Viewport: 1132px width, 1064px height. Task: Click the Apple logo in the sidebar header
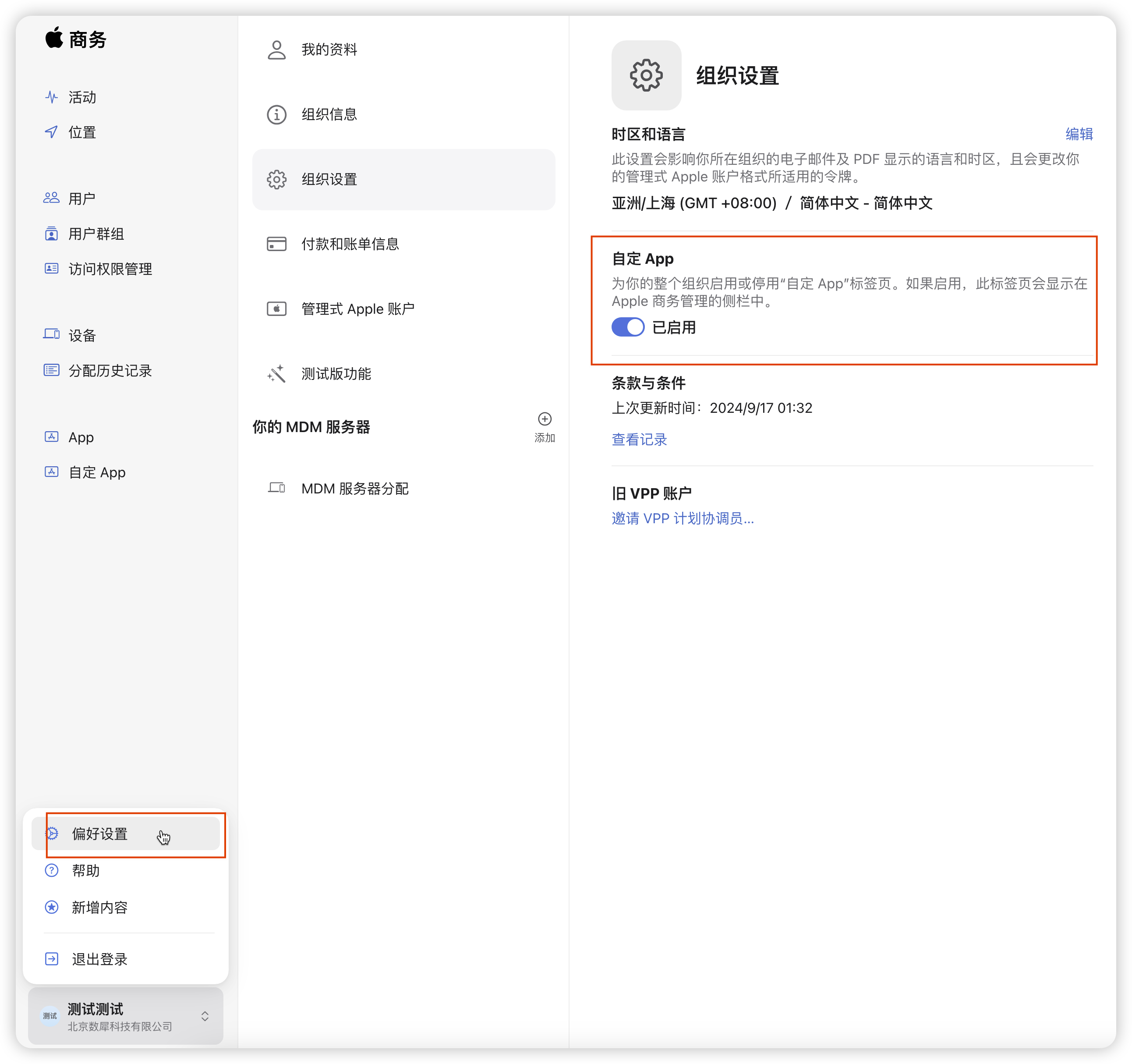pos(54,38)
